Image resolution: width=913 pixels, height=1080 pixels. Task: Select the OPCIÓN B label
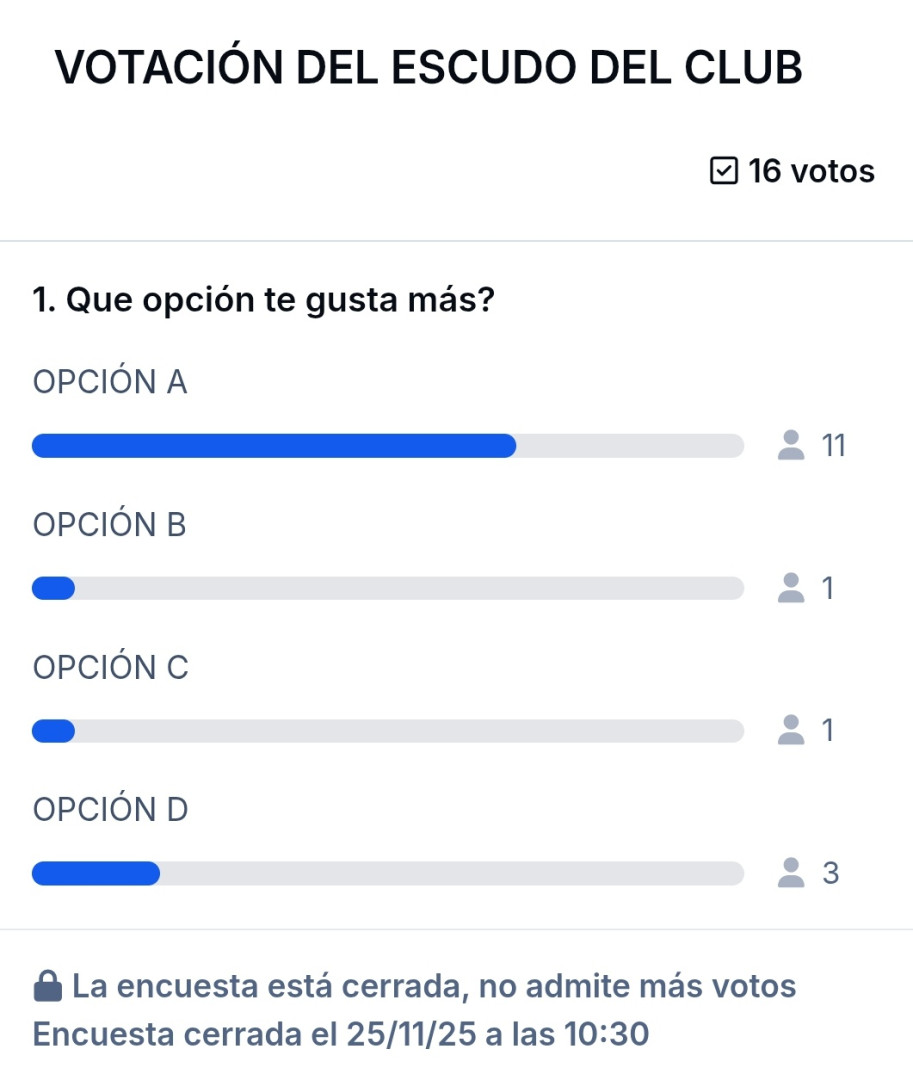tap(110, 525)
